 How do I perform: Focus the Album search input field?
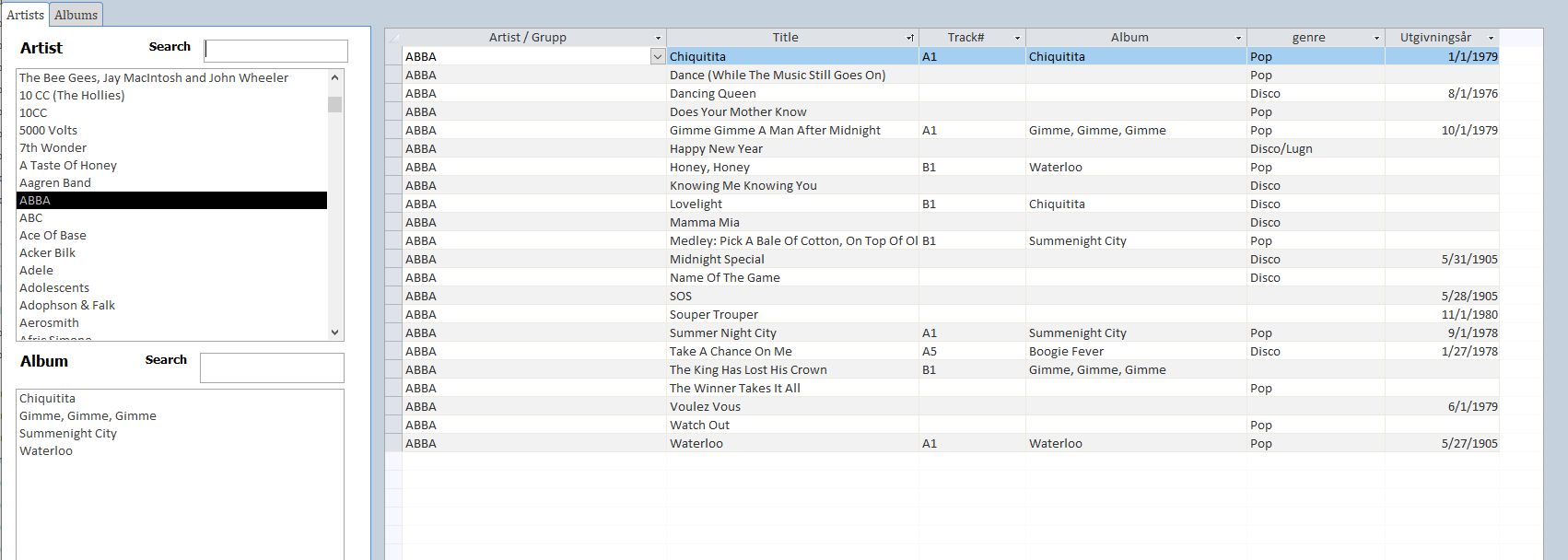point(272,367)
